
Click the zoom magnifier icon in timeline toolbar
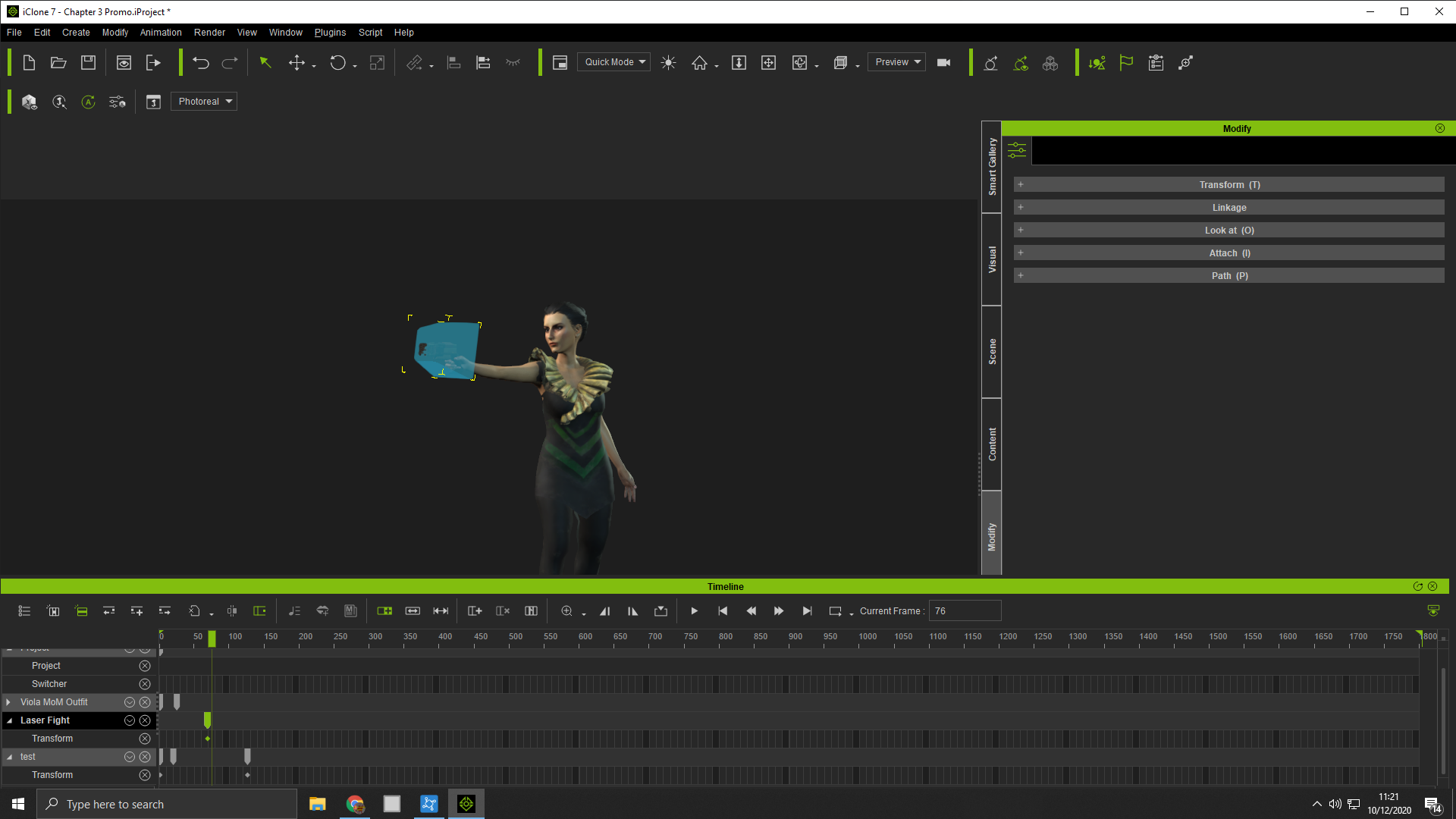pyautogui.click(x=566, y=611)
